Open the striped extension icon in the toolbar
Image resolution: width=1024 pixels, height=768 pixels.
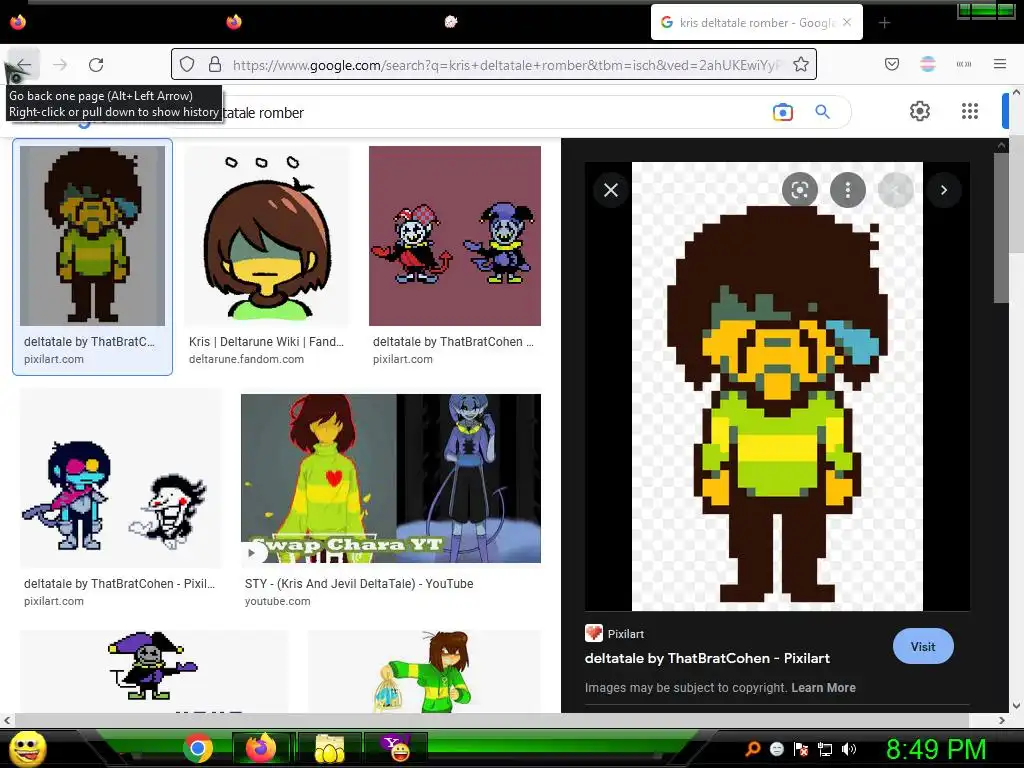927,64
